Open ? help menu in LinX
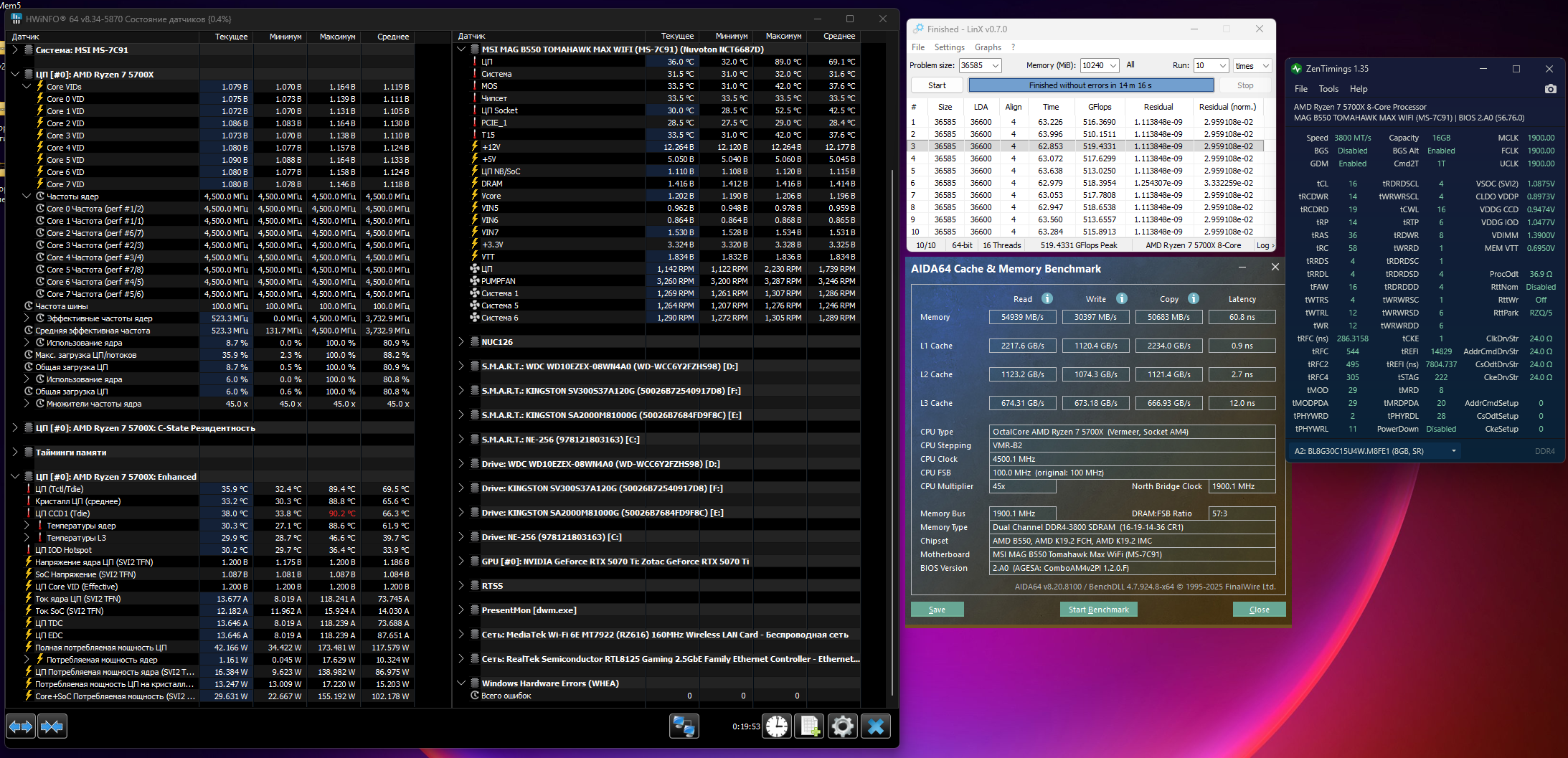This screenshot has height=758, width=1568. click(x=1013, y=47)
